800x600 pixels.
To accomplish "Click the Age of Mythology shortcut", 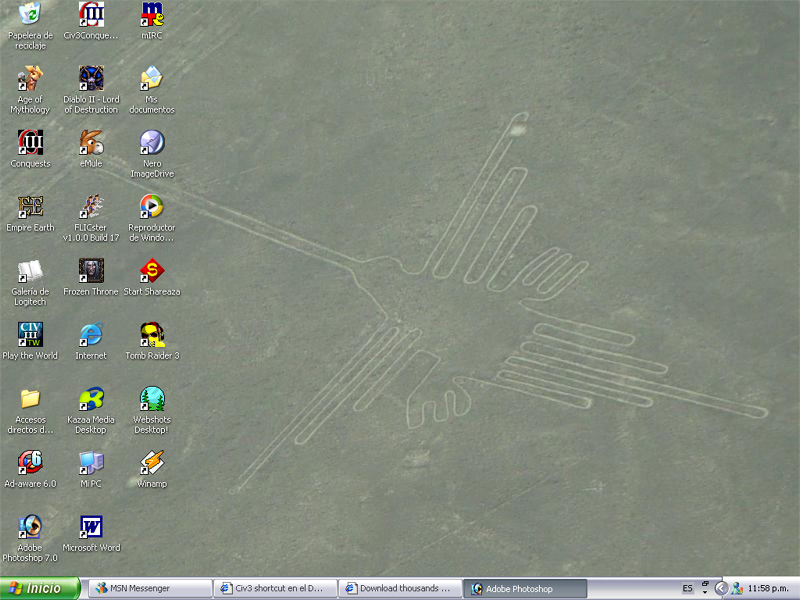I will (x=30, y=79).
